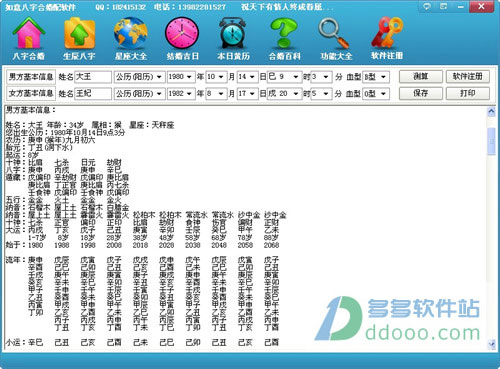Click the 五行: row label

click(x=16, y=200)
